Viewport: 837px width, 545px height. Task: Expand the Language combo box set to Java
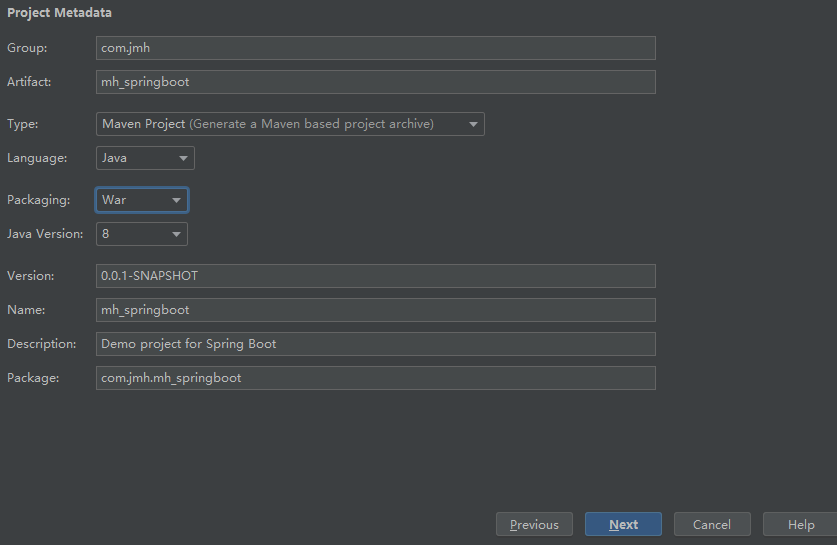point(145,158)
